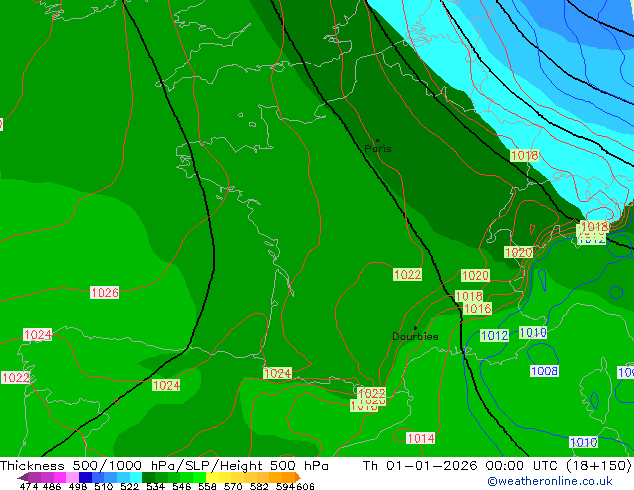Image resolution: width=634 pixels, height=490 pixels.
Task: Click the 582 legend value
Action: pyautogui.click(x=259, y=486)
